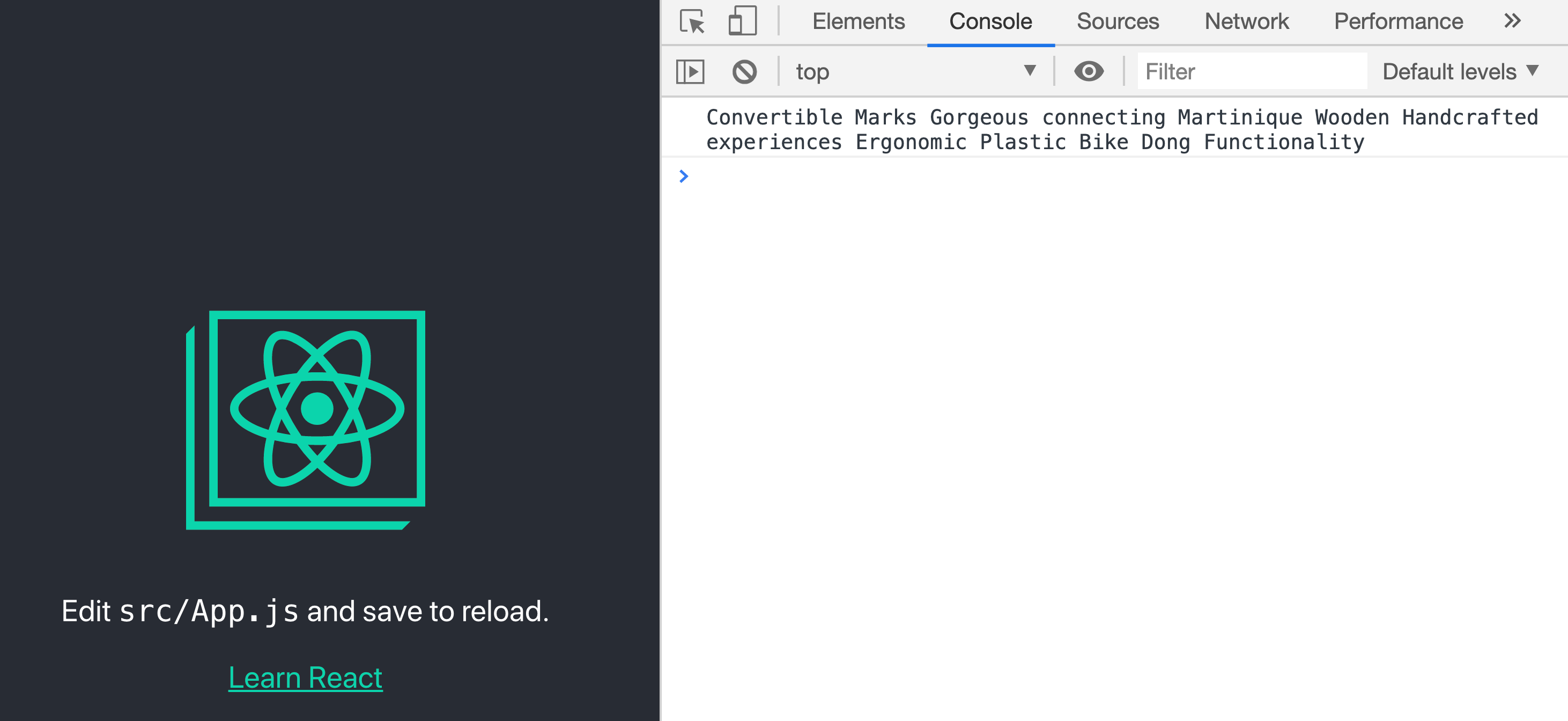The image size is (1568, 721).
Task: Select the inspect element tool
Action: [x=691, y=20]
